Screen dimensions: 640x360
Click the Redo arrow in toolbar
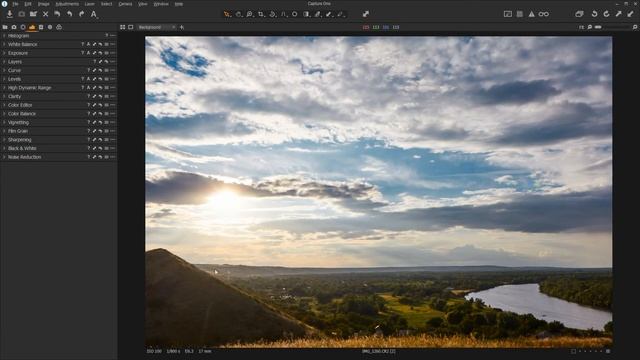(x=82, y=14)
